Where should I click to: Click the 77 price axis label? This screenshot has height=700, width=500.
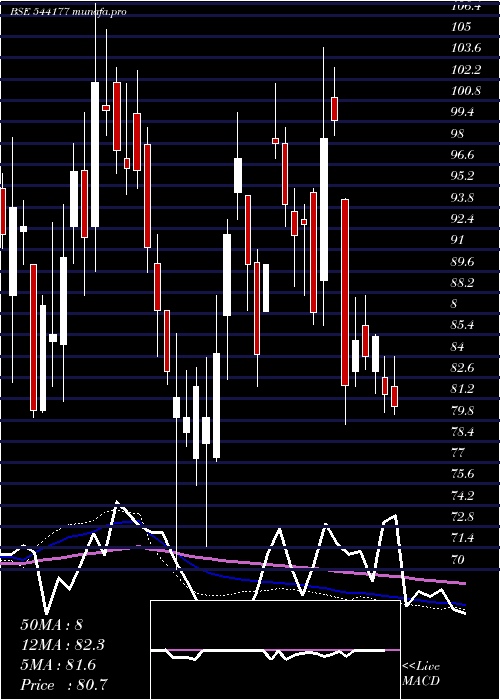458,453
